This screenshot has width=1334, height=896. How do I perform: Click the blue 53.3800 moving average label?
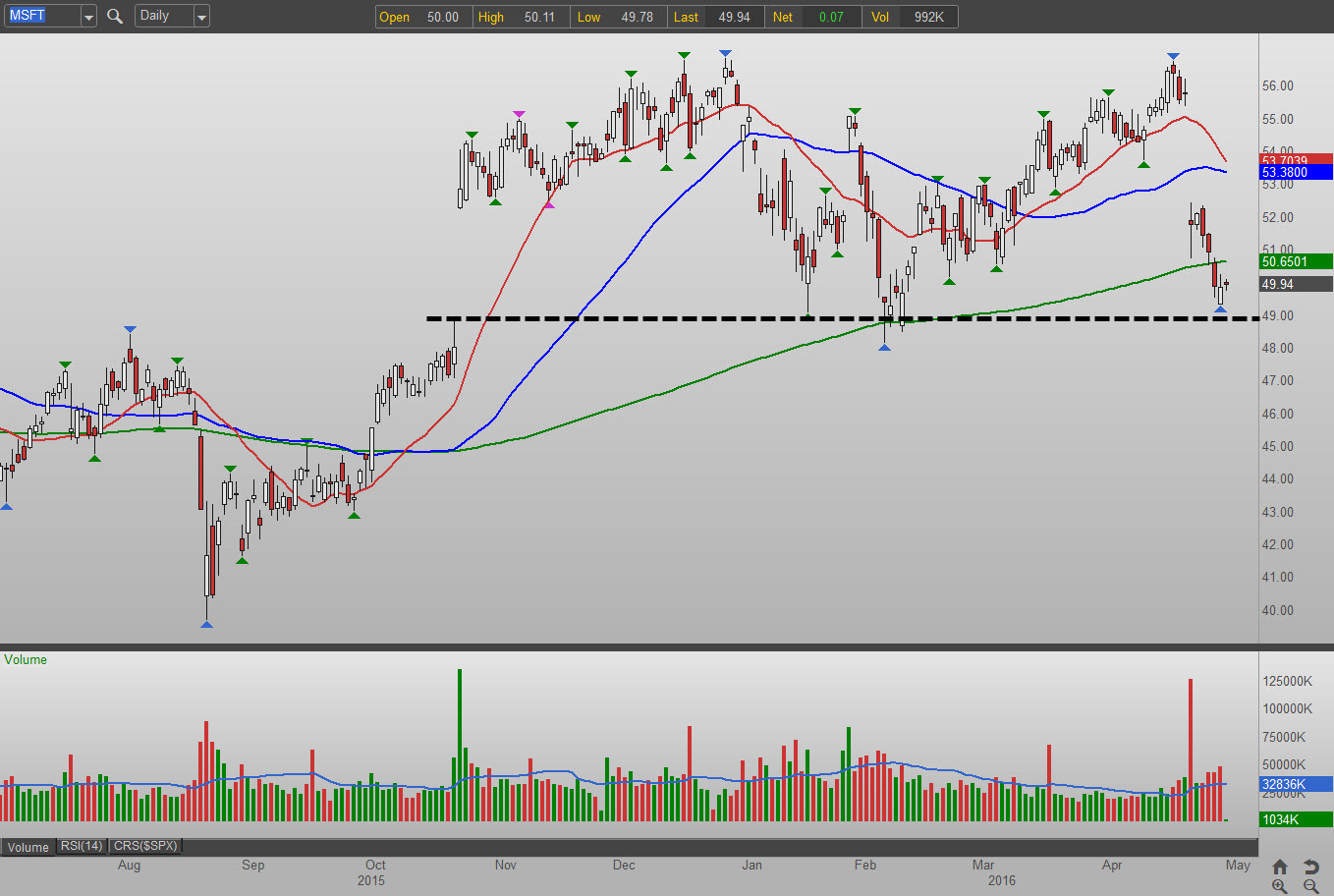point(1295,172)
